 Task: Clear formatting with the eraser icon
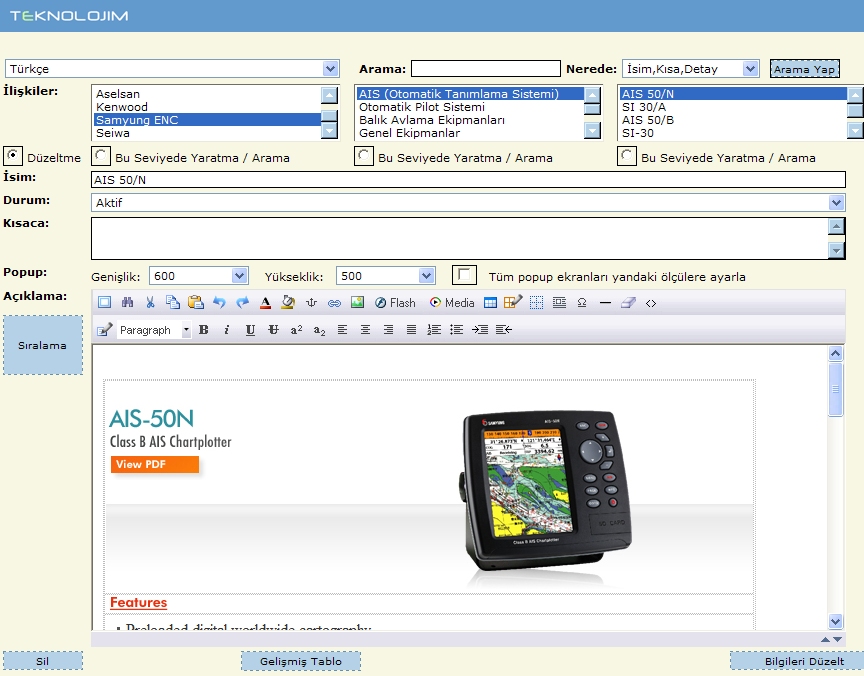[x=628, y=302]
